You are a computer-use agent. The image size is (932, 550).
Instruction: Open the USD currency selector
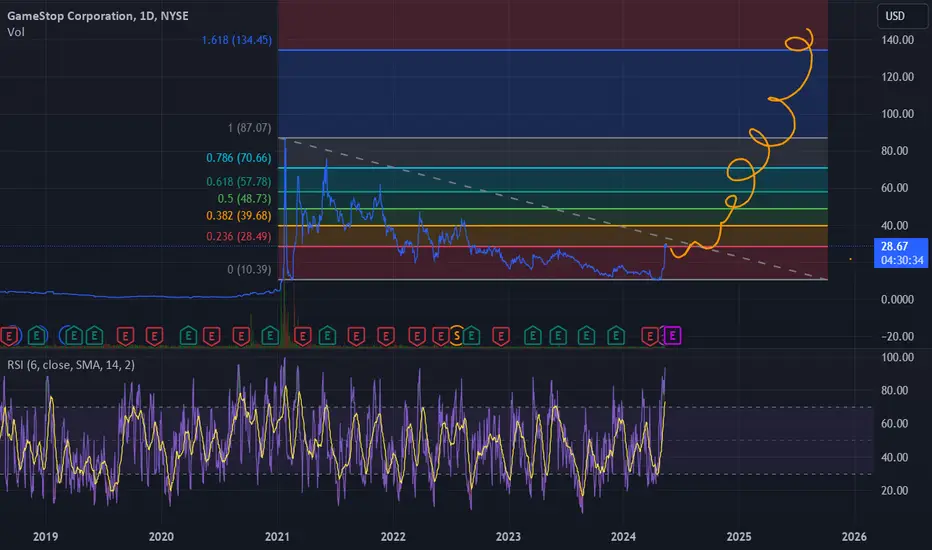(902, 16)
